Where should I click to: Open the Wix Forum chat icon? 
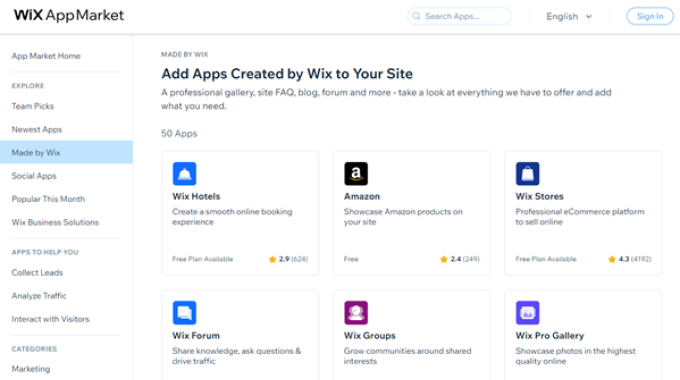184,313
